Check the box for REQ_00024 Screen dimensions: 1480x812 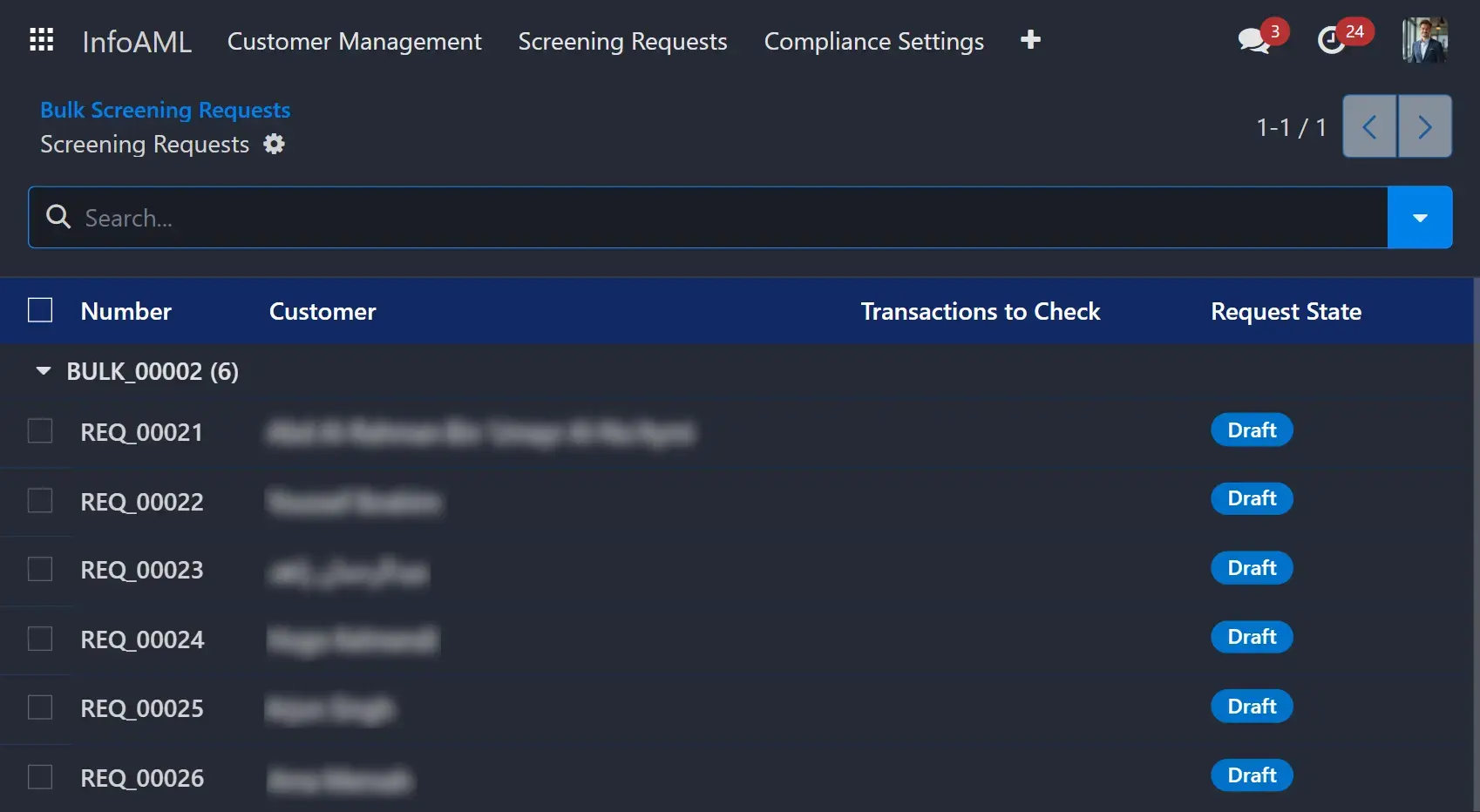[40, 639]
